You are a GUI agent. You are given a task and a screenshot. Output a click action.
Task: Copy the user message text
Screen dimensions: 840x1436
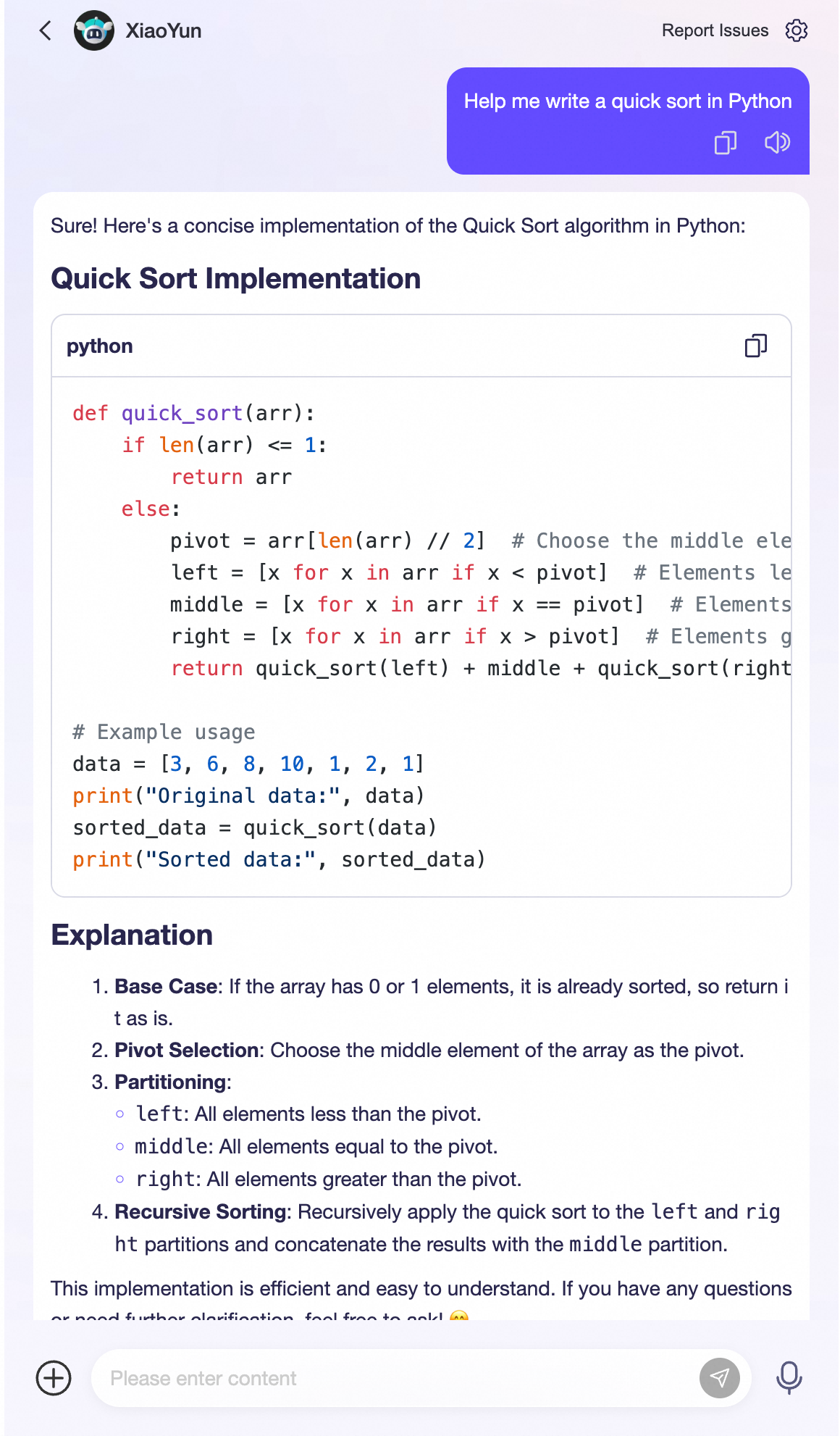coord(725,142)
